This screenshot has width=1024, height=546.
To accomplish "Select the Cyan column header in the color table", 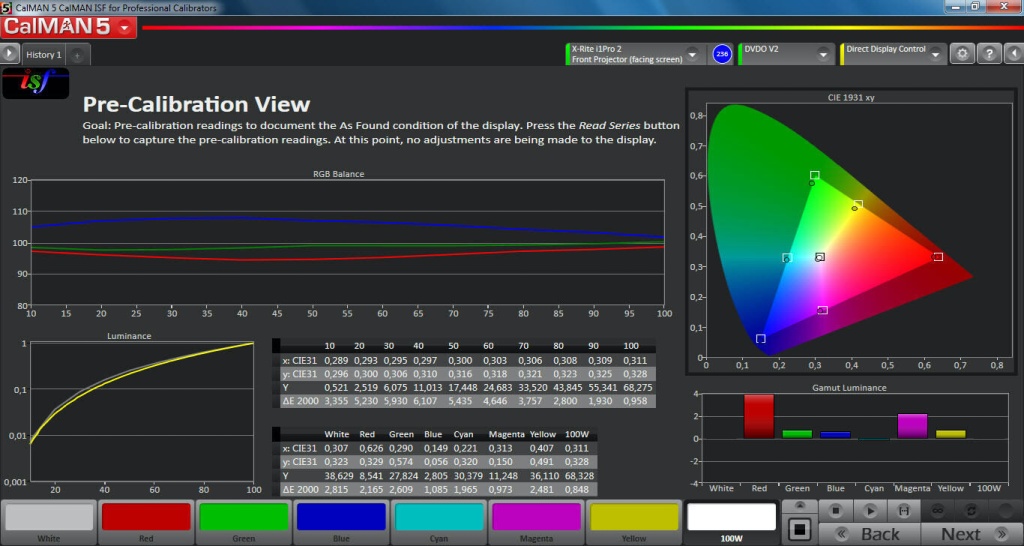I will coord(464,434).
